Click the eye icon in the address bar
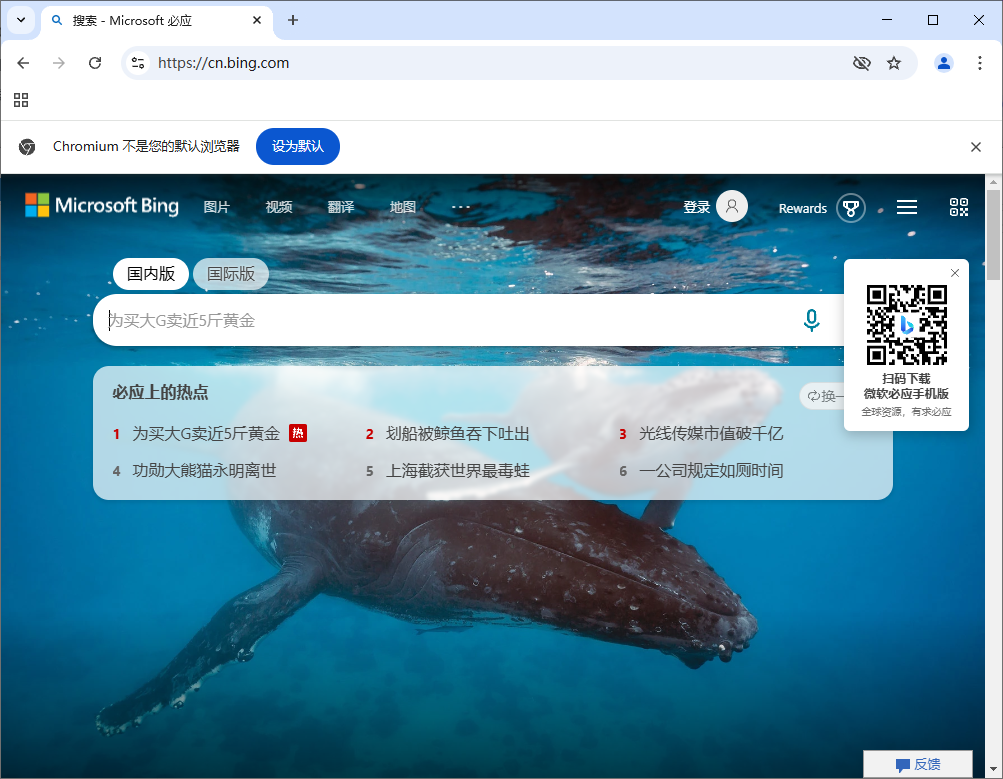 click(x=861, y=62)
